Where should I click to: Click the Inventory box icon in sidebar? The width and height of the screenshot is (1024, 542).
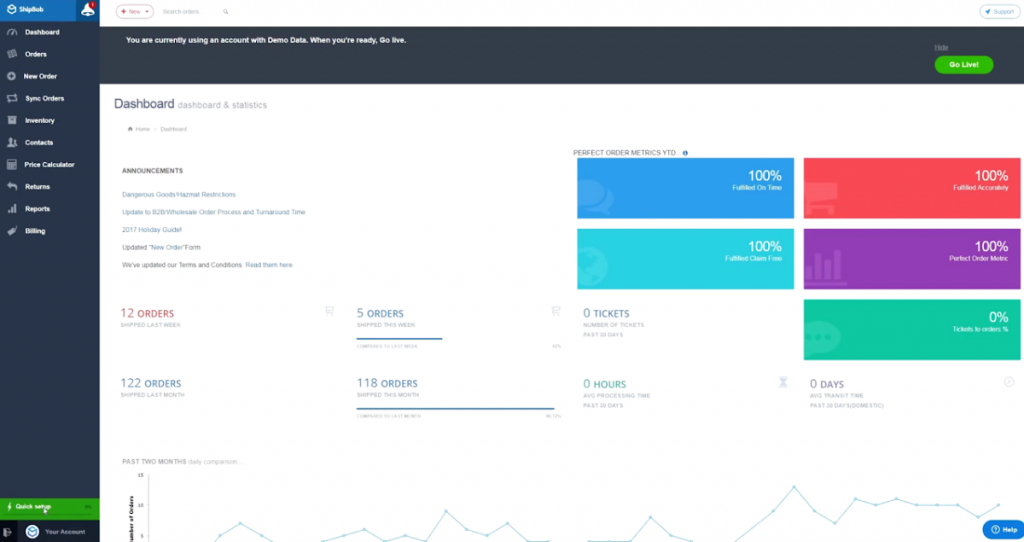tap(11, 120)
